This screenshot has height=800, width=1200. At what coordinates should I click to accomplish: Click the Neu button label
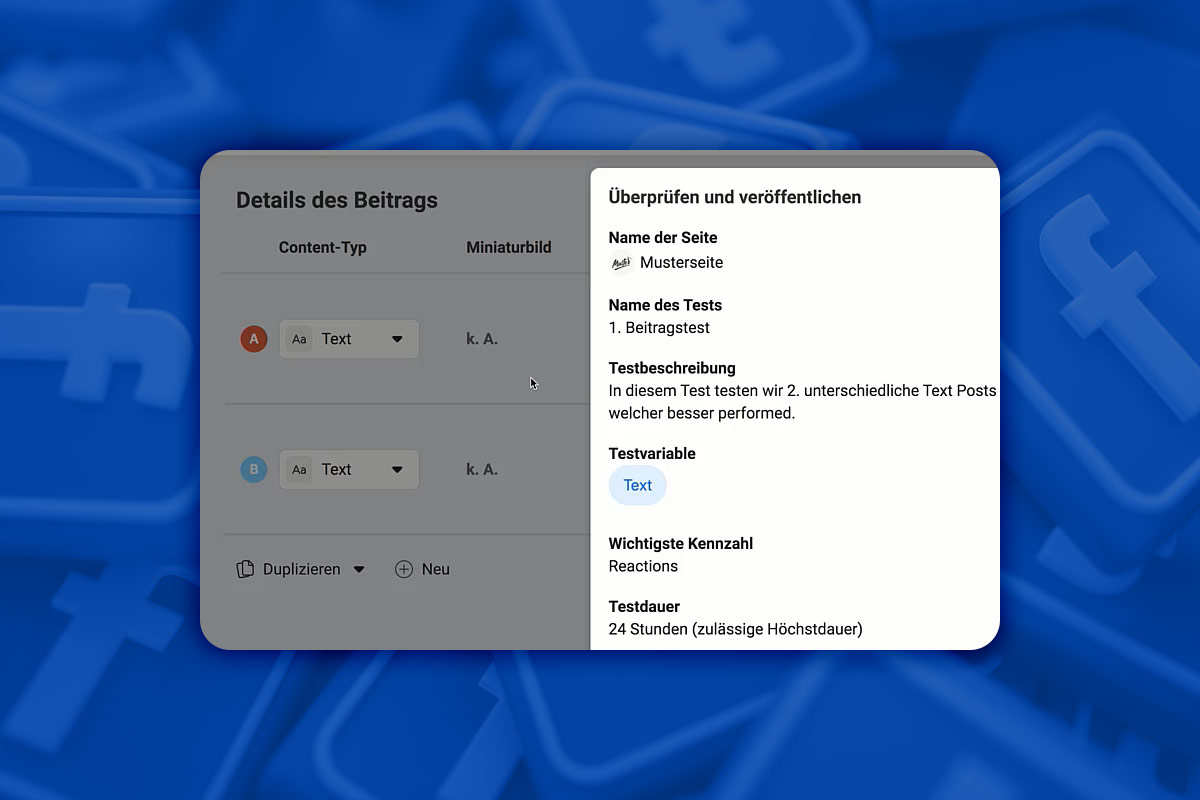click(x=436, y=569)
